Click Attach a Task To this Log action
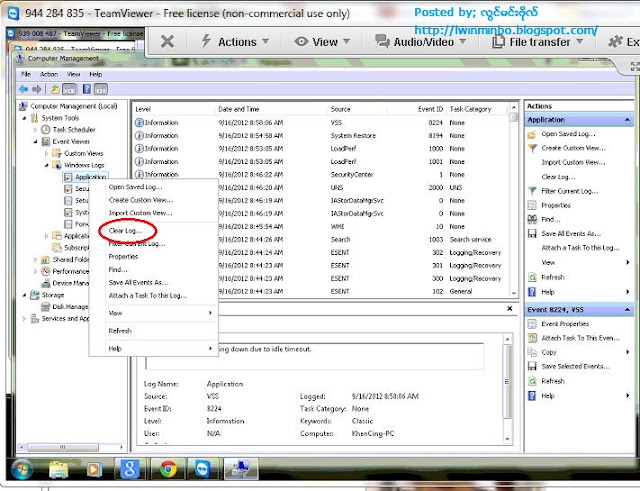 (580, 248)
